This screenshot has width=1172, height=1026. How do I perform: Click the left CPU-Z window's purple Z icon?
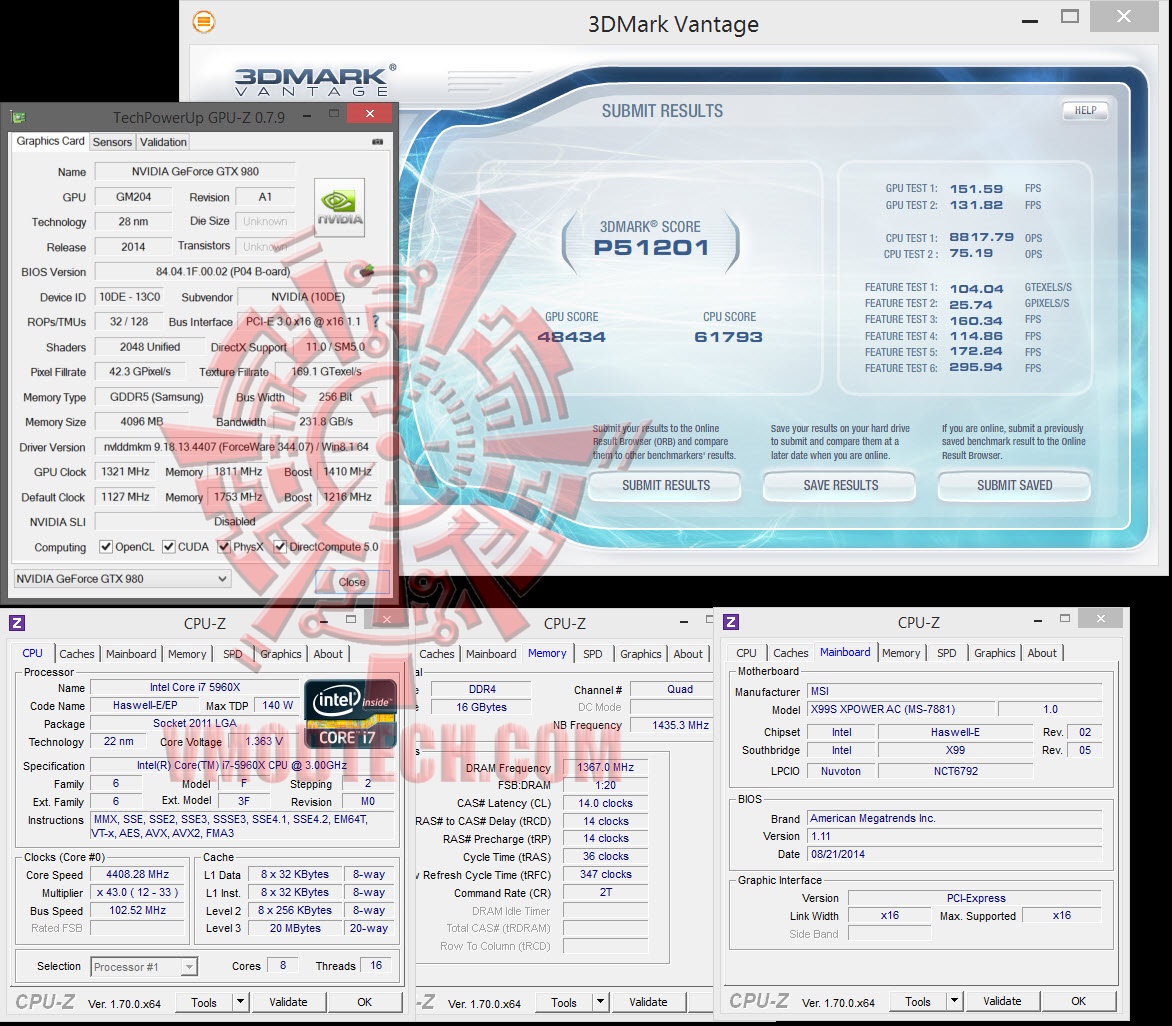tap(17, 623)
